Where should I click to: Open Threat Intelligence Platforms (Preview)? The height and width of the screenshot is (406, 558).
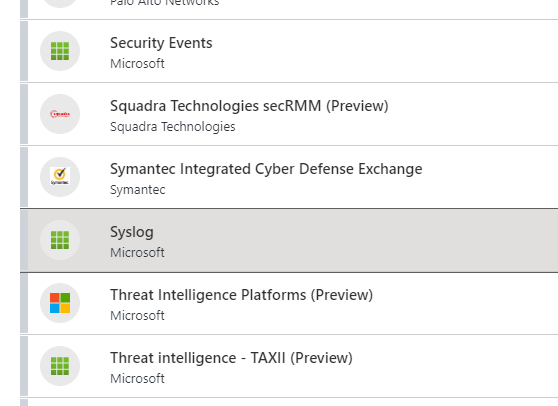point(241,295)
